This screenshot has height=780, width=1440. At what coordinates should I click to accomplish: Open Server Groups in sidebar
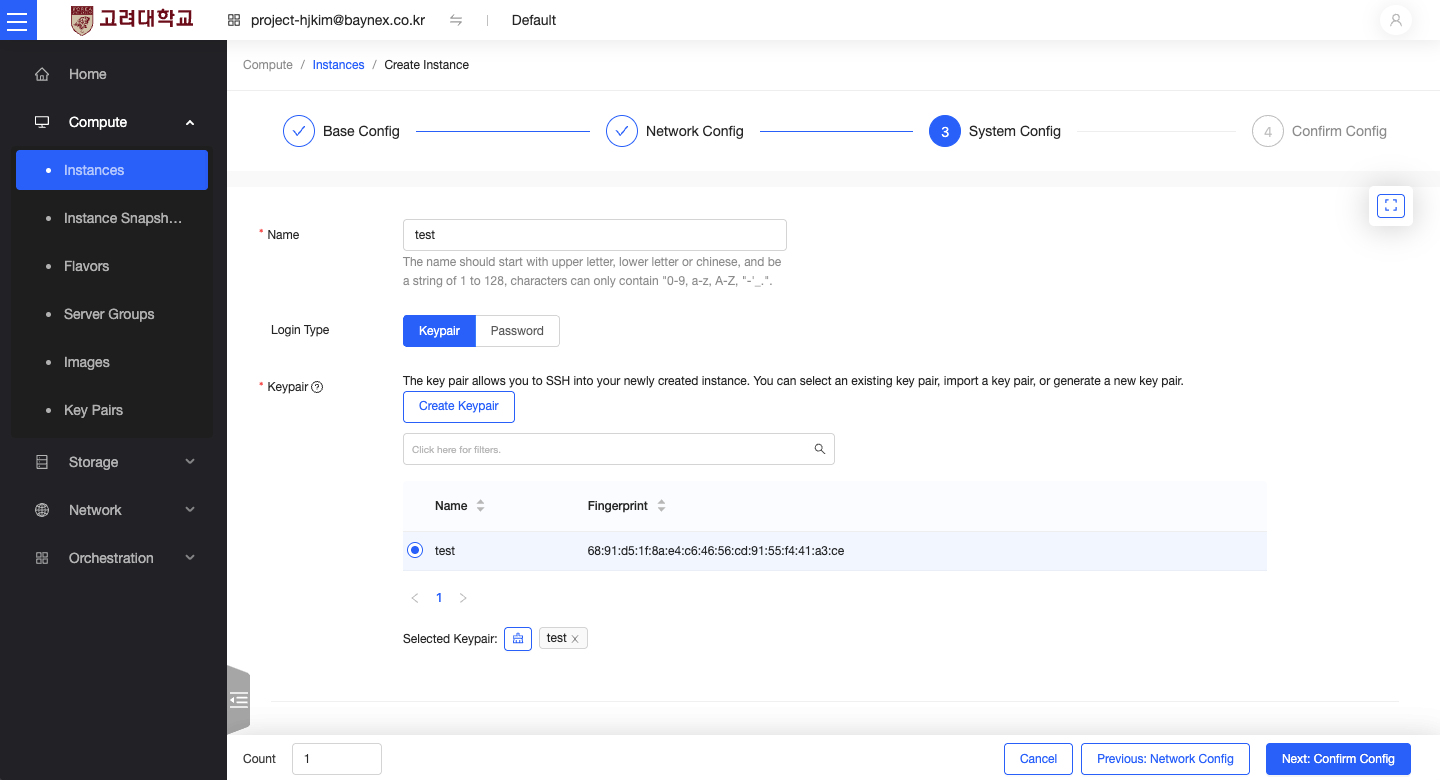coord(112,314)
